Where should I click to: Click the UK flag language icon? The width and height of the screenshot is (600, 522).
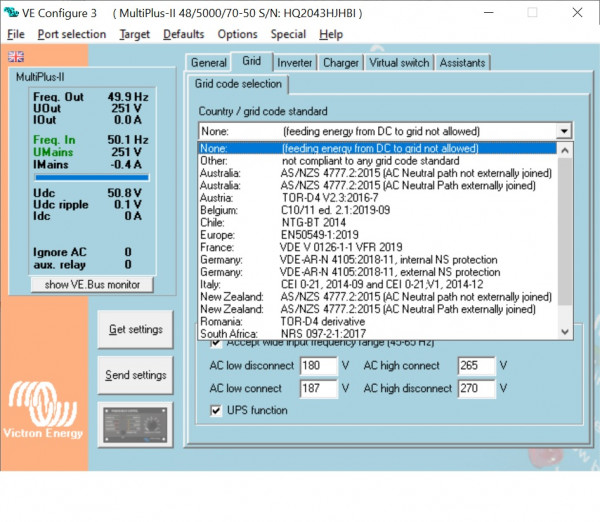[16, 57]
